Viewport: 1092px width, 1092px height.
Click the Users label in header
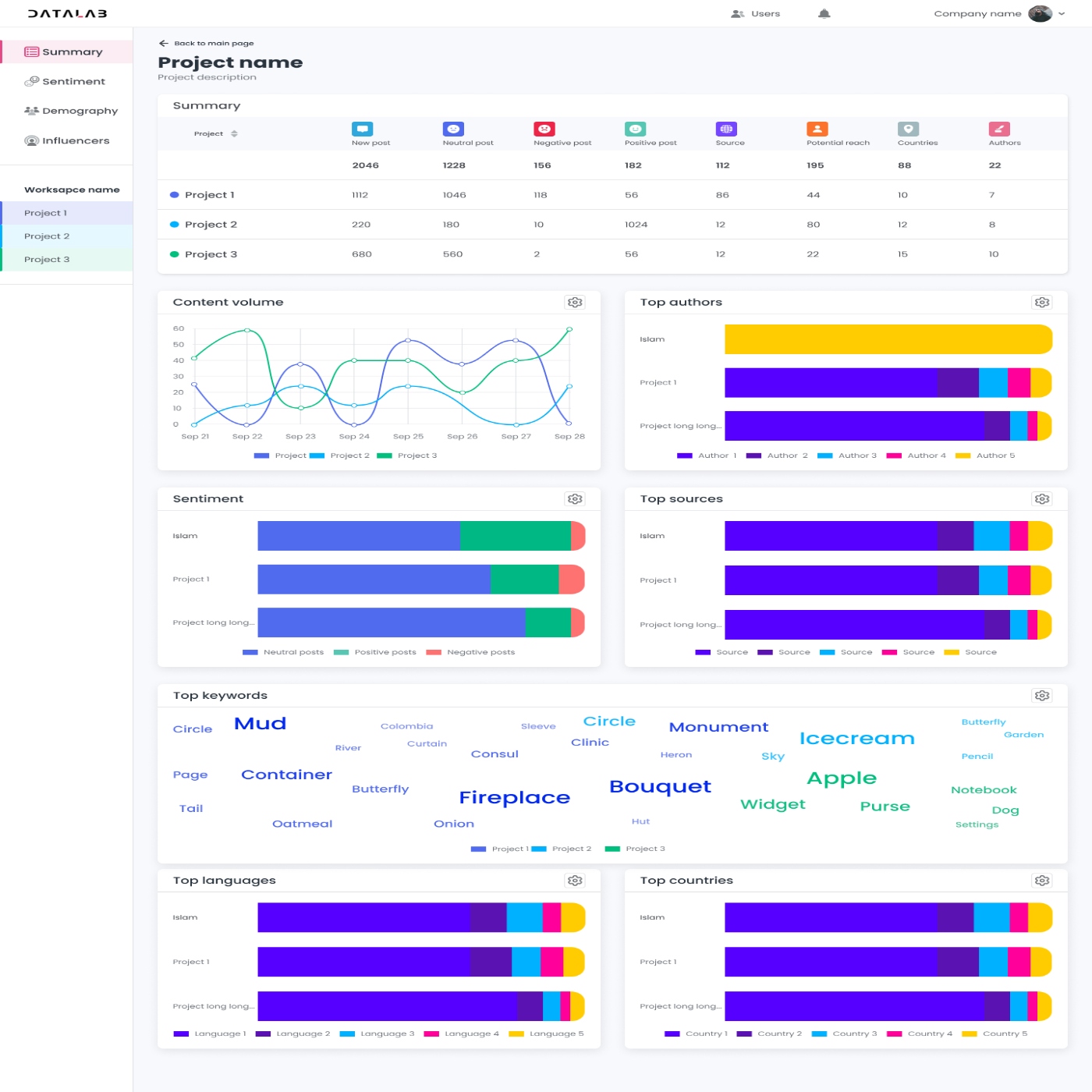tap(765, 13)
